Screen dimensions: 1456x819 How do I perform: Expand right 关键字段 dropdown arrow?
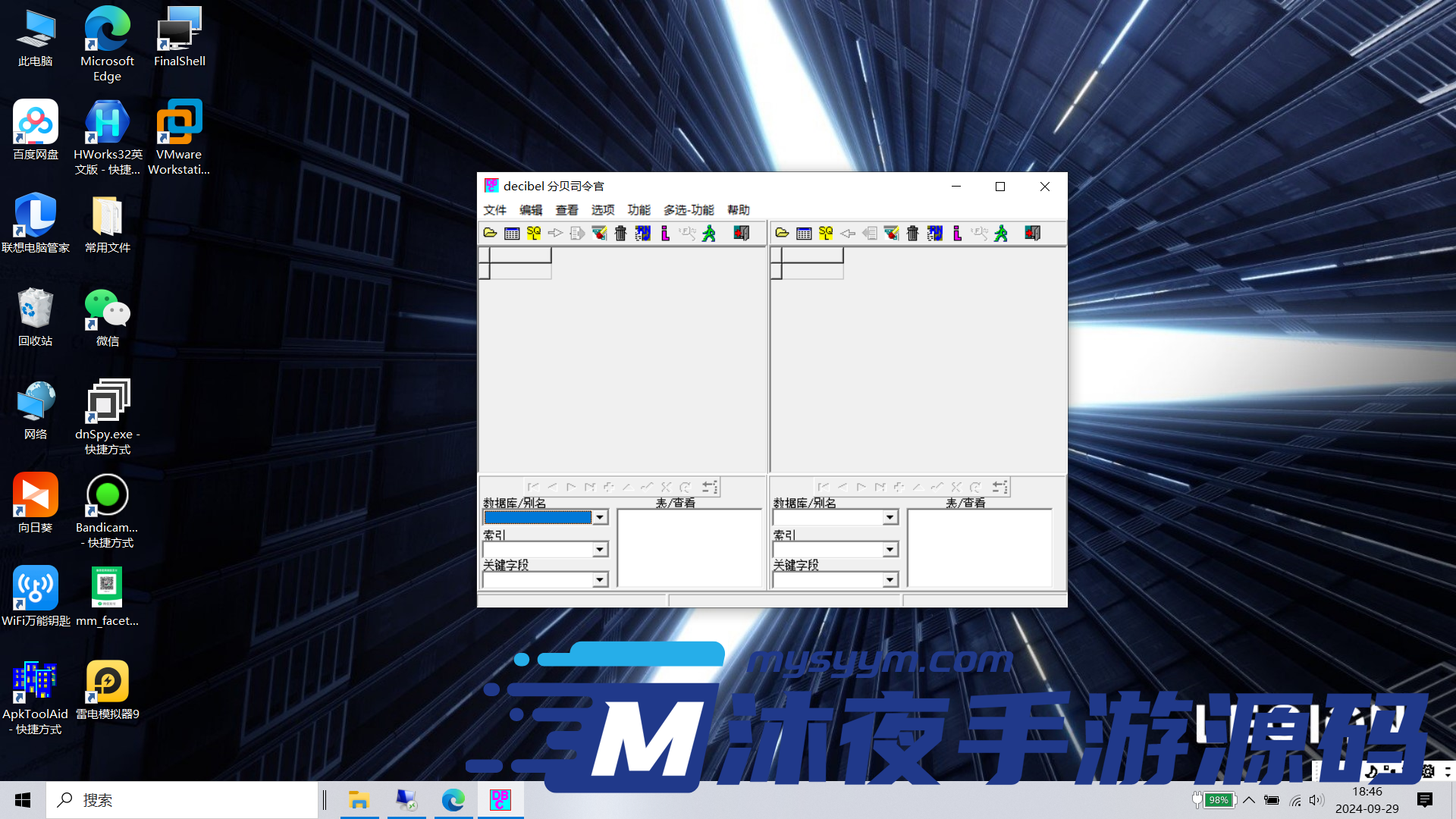coord(890,580)
